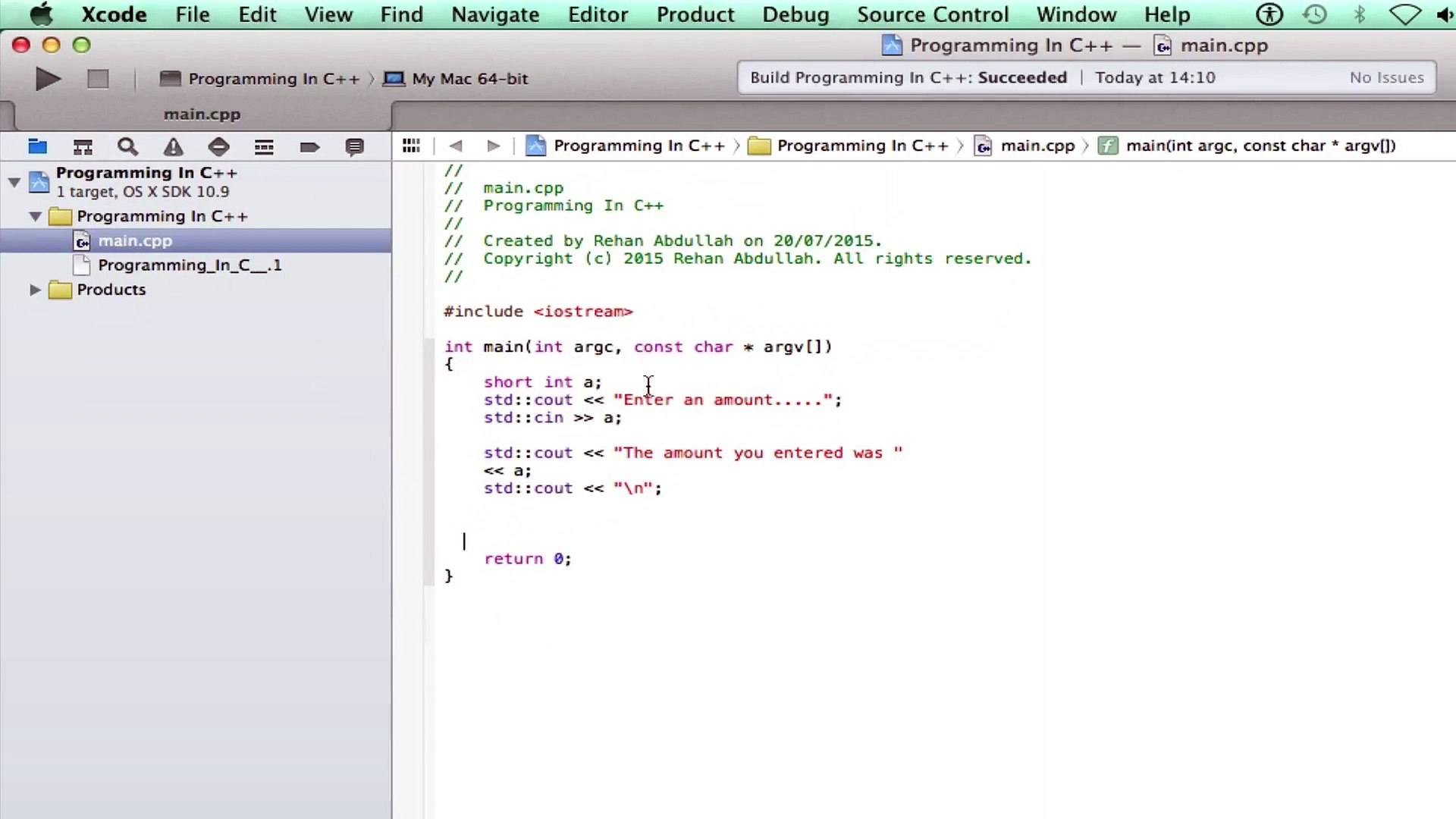Open the Breakpoint navigator icon
Viewport: 1456px width, 819px height.
click(x=309, y=147)
